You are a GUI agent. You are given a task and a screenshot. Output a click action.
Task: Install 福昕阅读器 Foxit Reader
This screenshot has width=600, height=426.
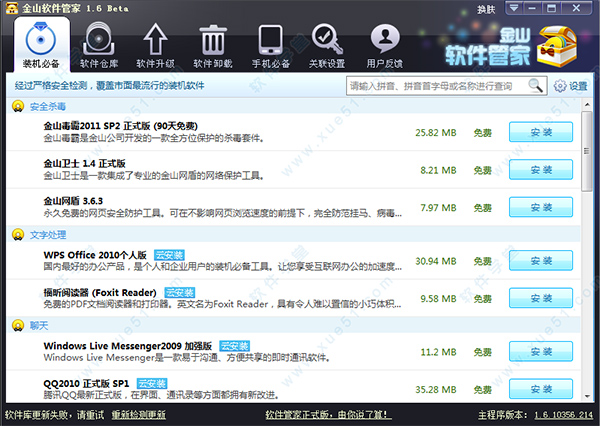click(x=541, y=298)
